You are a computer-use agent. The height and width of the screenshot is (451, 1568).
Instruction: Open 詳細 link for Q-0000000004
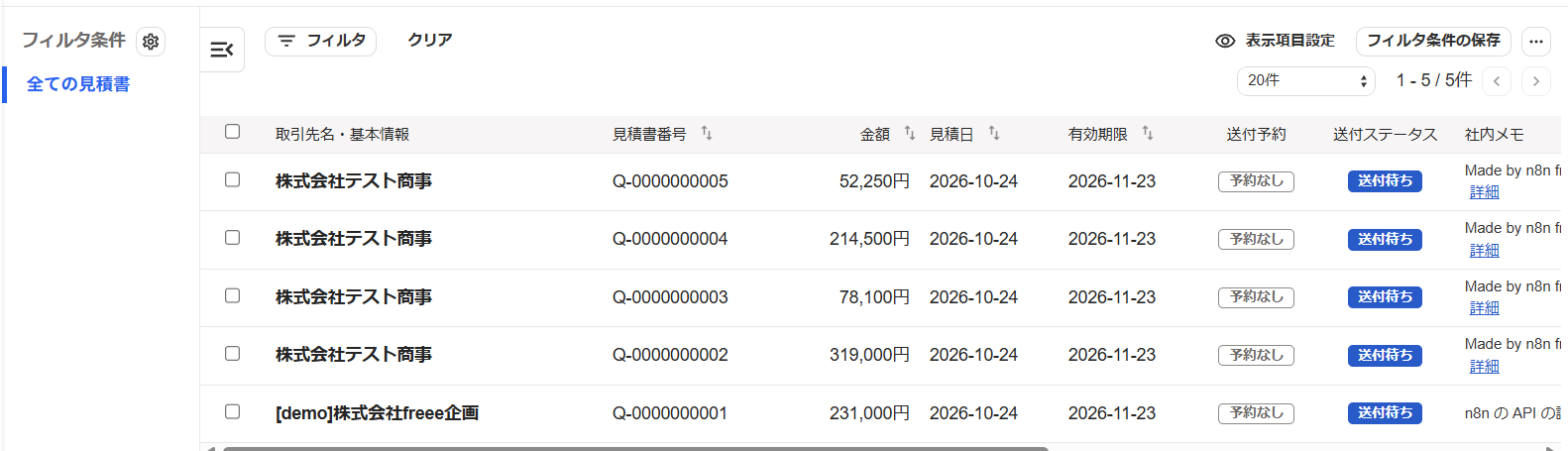pyautogui.click(x=1484, y=251)
